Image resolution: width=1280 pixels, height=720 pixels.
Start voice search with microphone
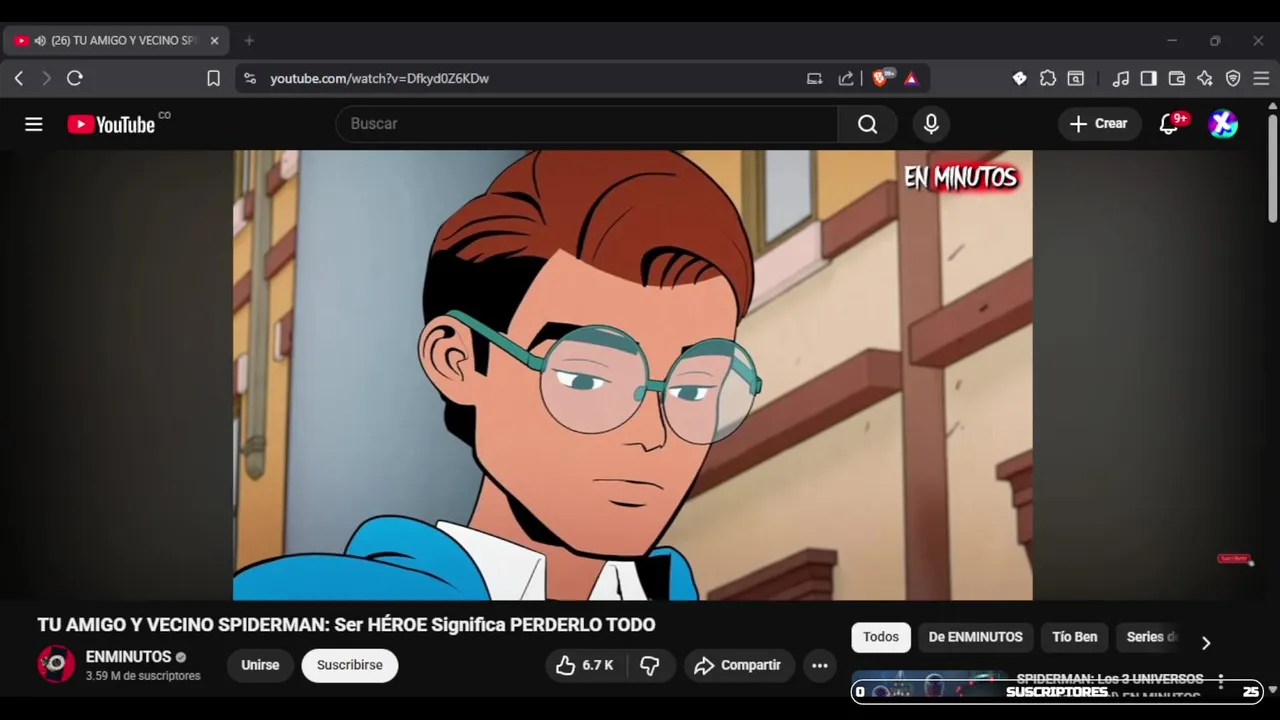(x=931, y=124)
